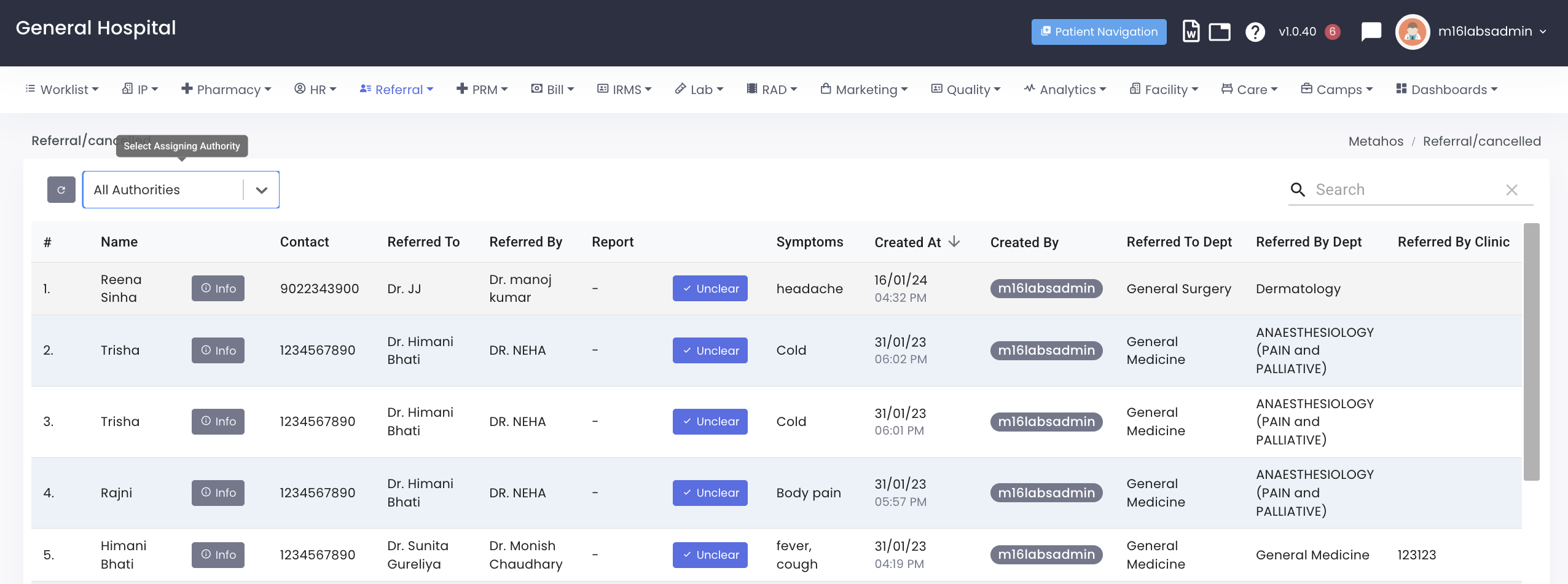The image size is (1568, 584).
Task: Open the Referral menu
Action: 397,90
